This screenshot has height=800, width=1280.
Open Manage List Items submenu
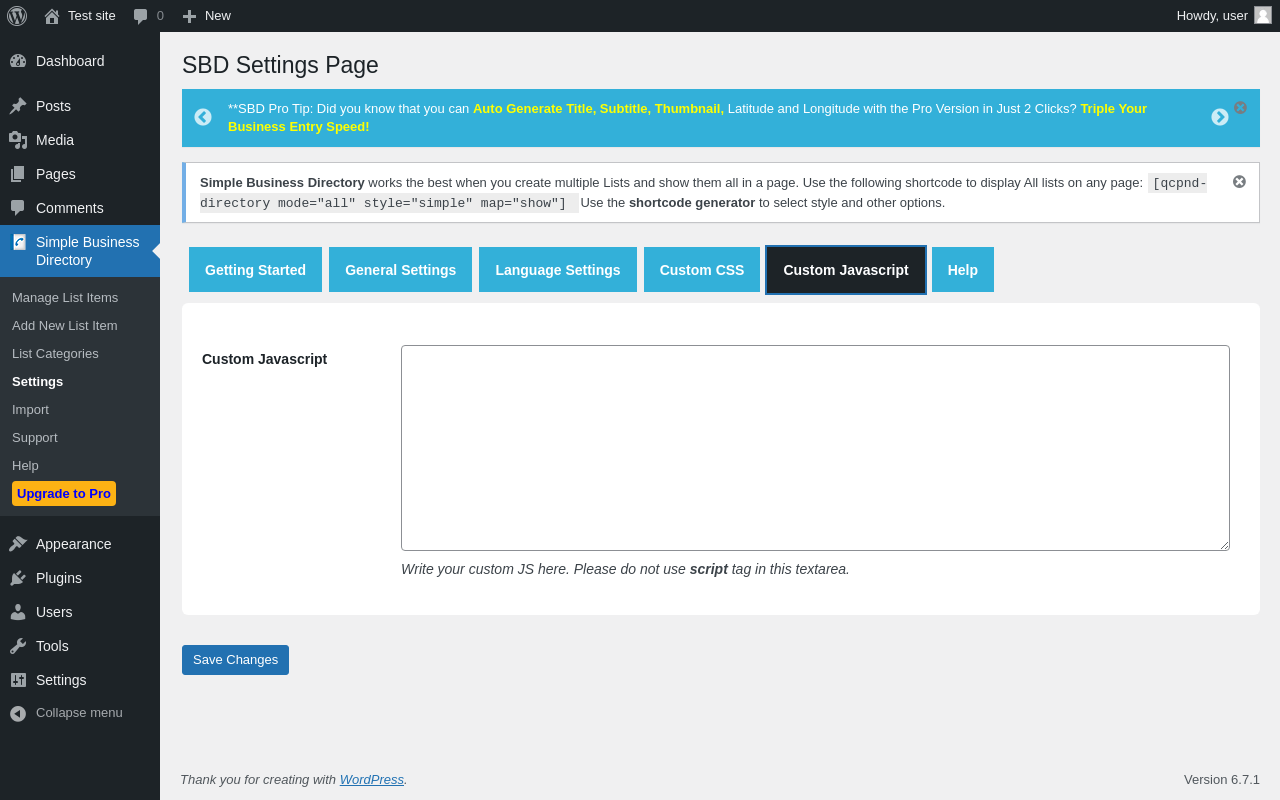click(65, 297)
